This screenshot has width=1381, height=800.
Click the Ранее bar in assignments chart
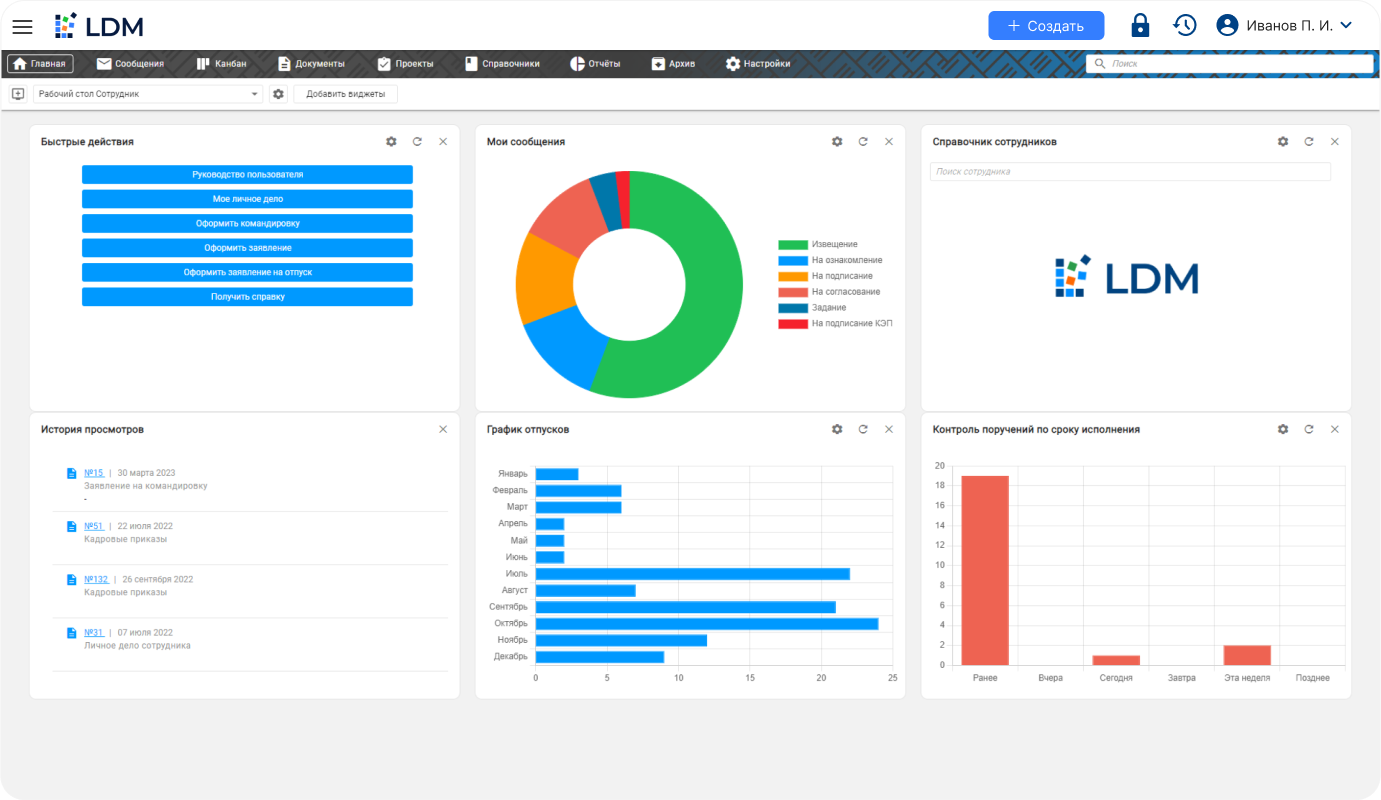(985, 570)
